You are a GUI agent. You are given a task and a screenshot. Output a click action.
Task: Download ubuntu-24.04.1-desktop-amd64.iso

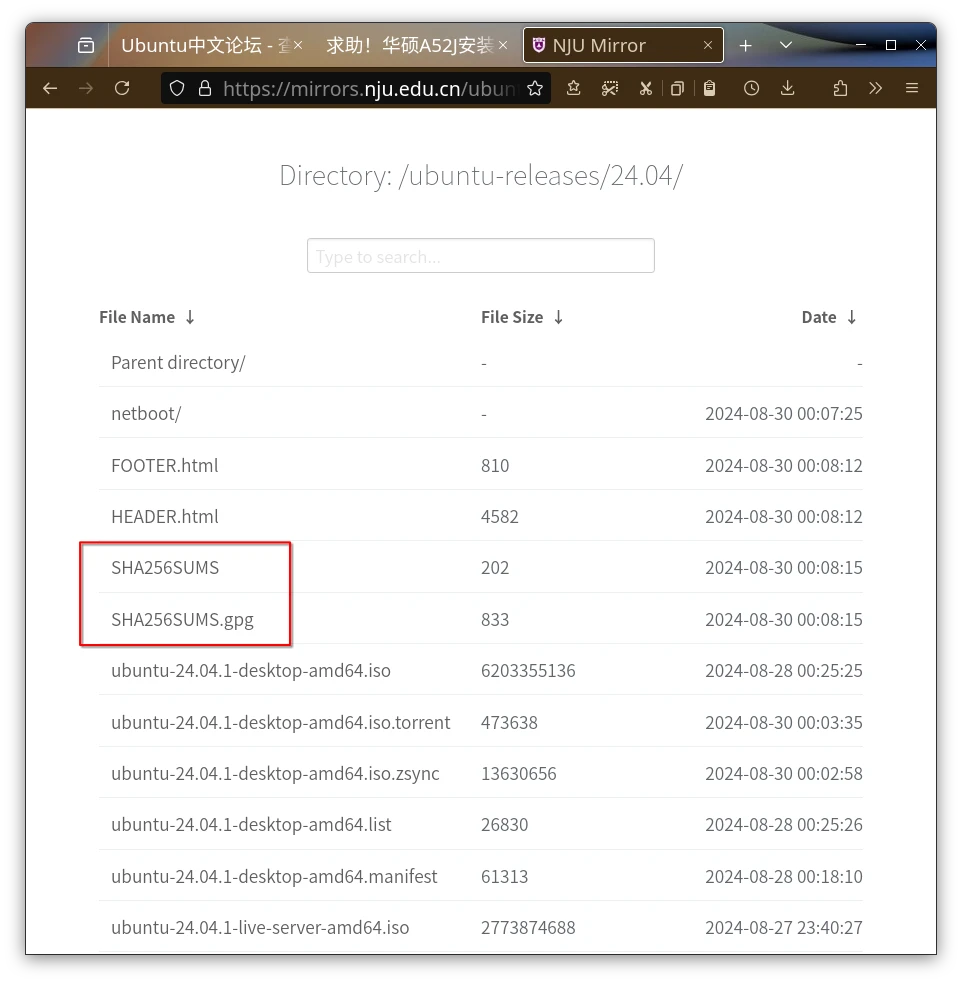click(251, 671)
